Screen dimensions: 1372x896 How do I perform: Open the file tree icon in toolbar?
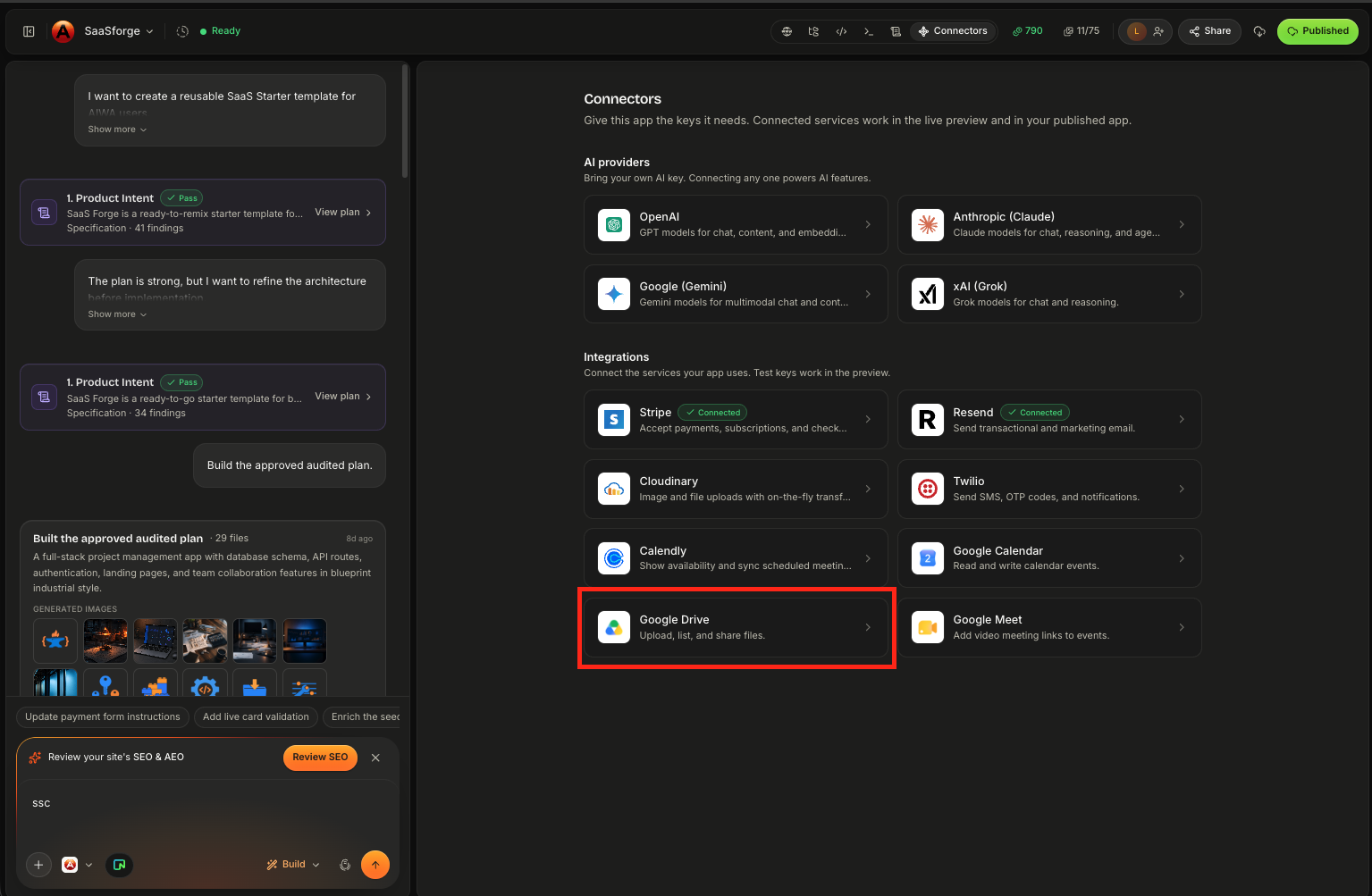pos(813,31)
